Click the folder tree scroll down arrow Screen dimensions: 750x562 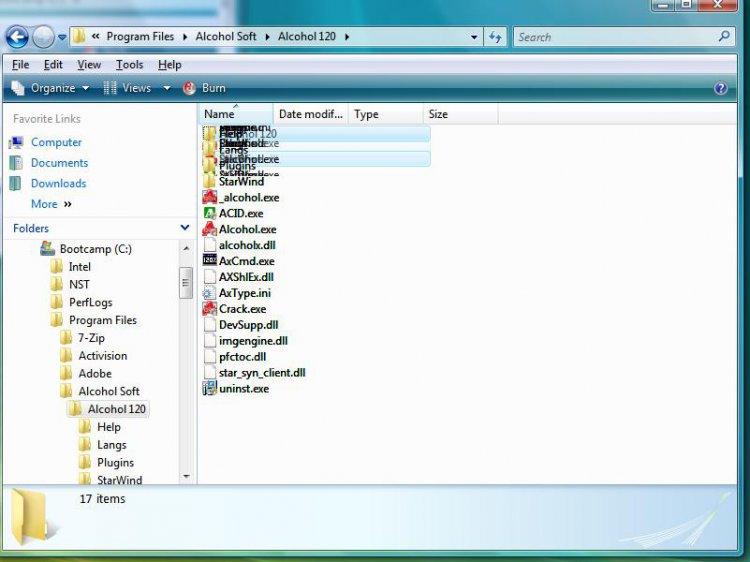point(186,476)
